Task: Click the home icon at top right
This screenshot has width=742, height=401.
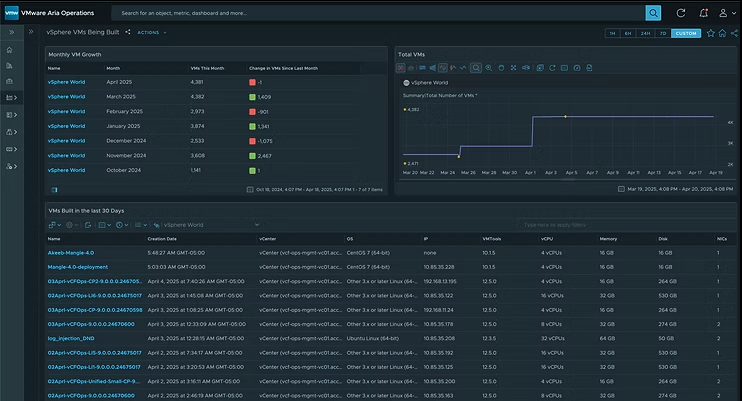Action: (722, 33)
